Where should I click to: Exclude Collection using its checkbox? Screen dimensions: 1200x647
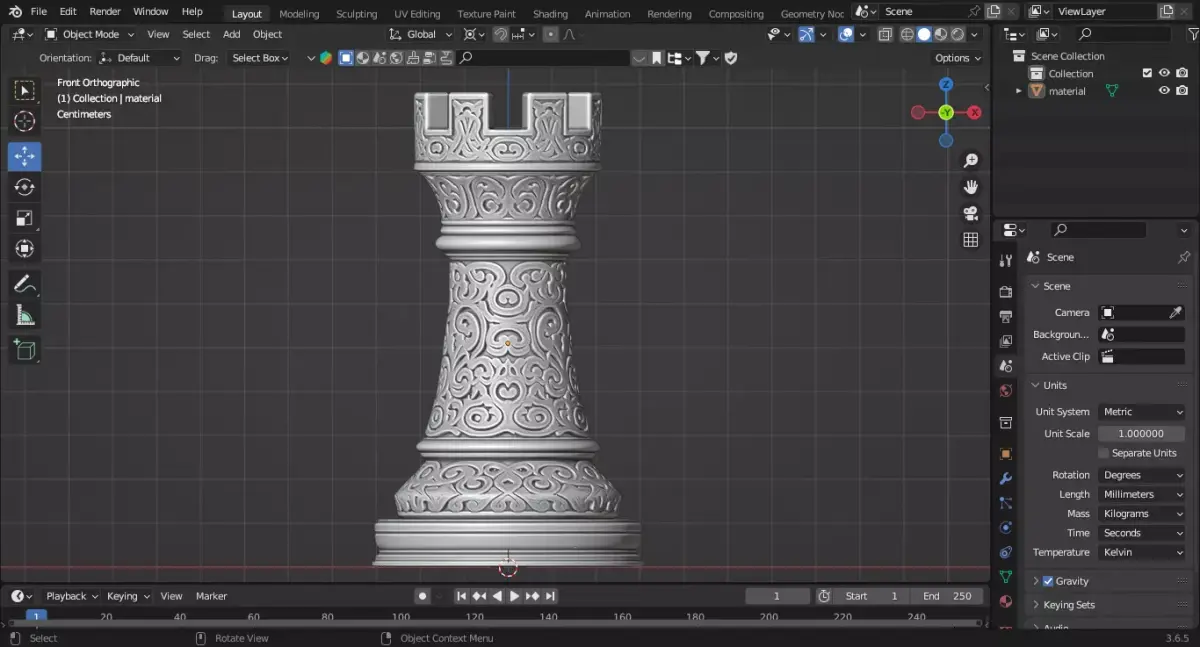point(1147,73)
